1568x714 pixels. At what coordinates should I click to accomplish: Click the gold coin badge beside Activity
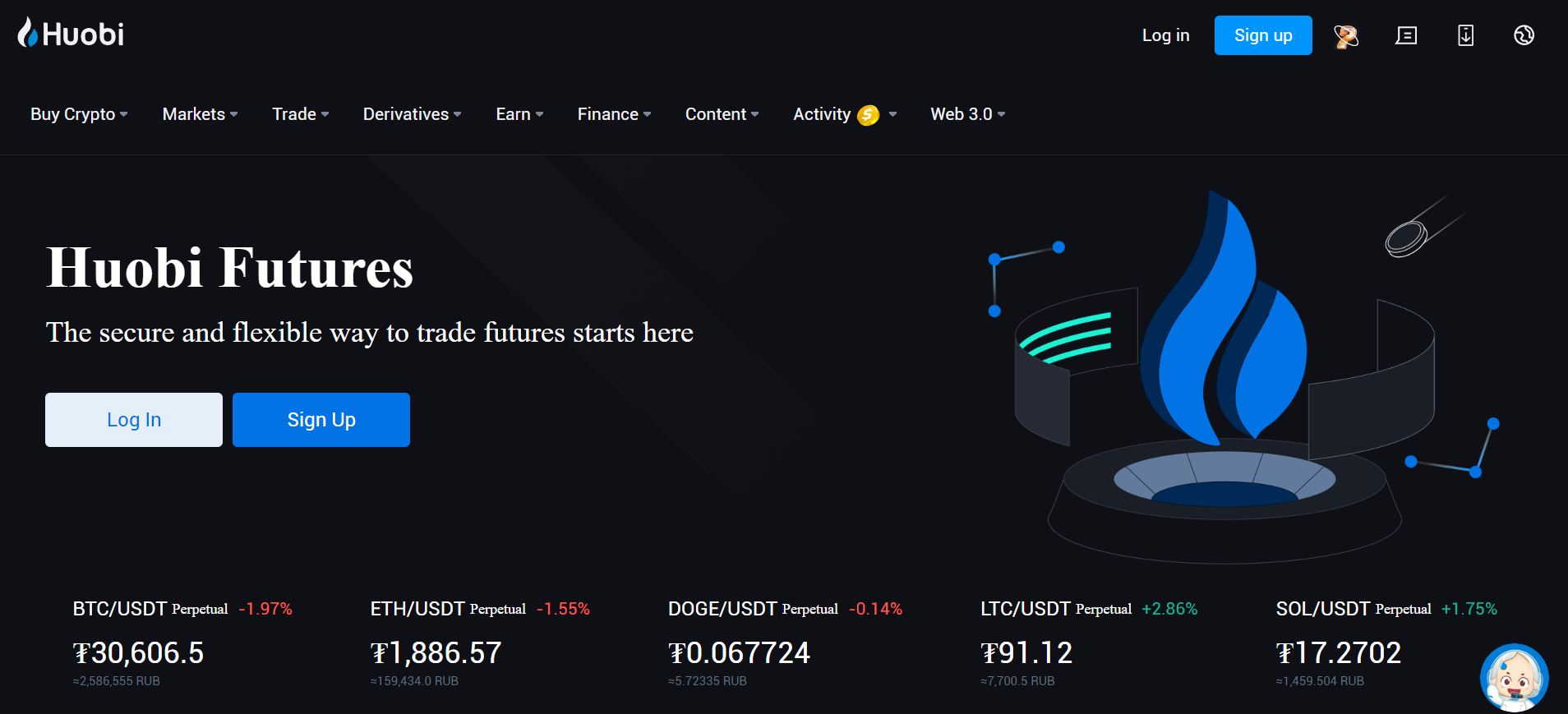[x=868, y=115]
